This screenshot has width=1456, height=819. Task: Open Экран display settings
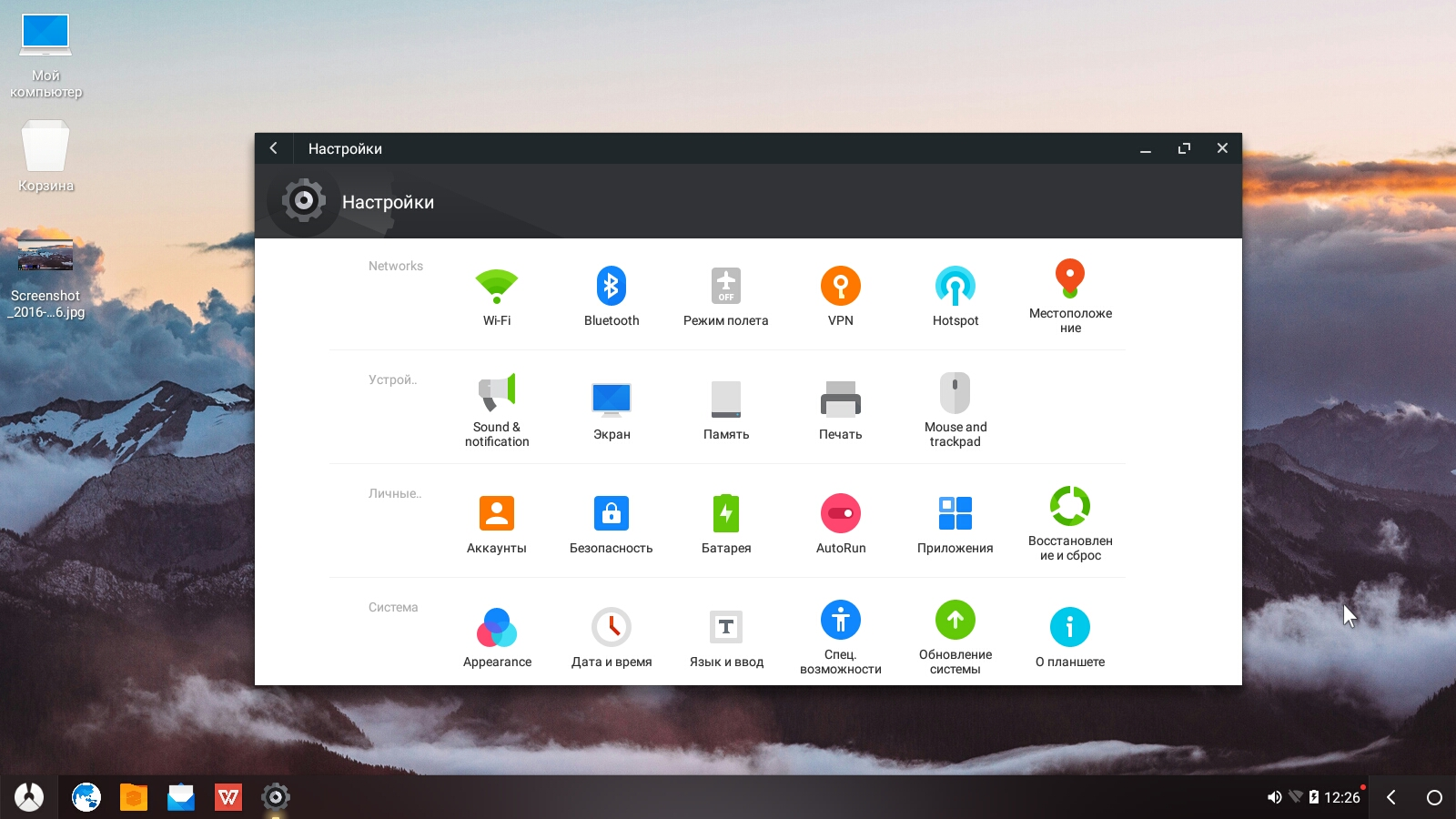[x=612, y=410]
